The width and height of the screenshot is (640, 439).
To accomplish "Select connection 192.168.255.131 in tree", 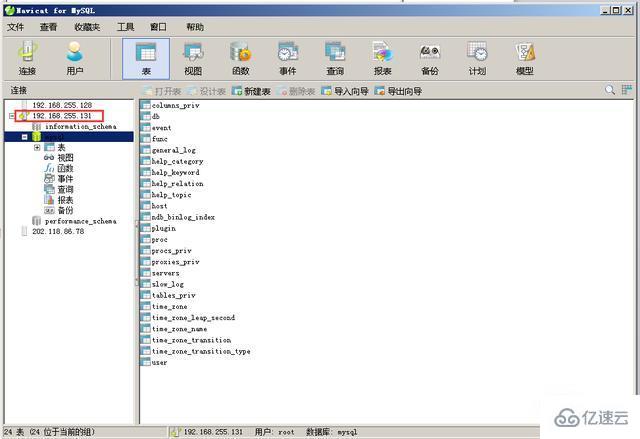I will [x=62, y=116].
